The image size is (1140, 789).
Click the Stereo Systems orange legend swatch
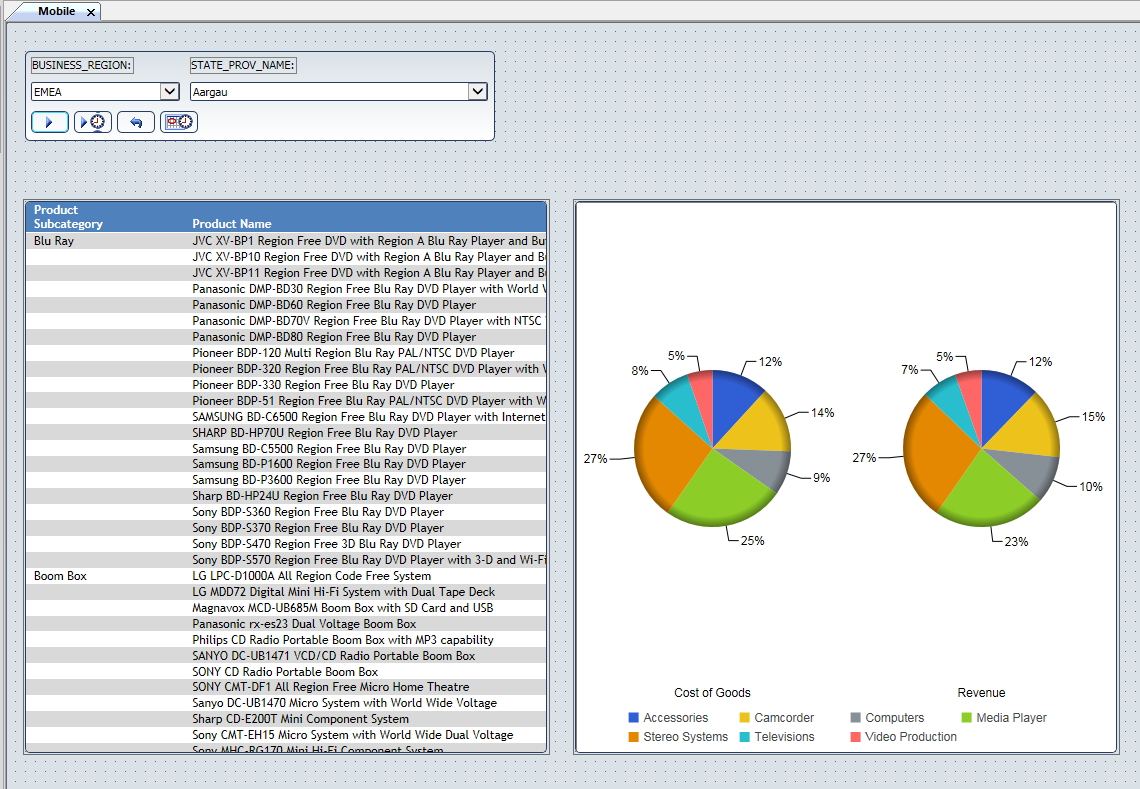point(633,737)
